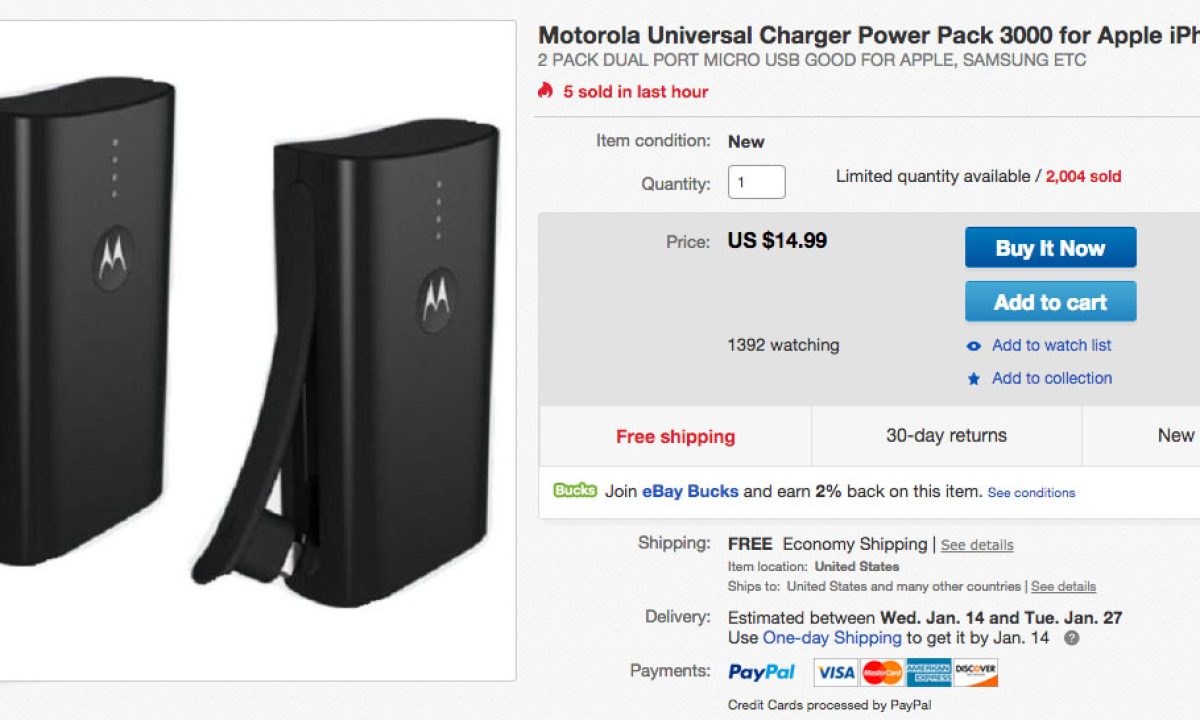Click the Add to cart button
1200x720 pixels.
coord(1050,302)
